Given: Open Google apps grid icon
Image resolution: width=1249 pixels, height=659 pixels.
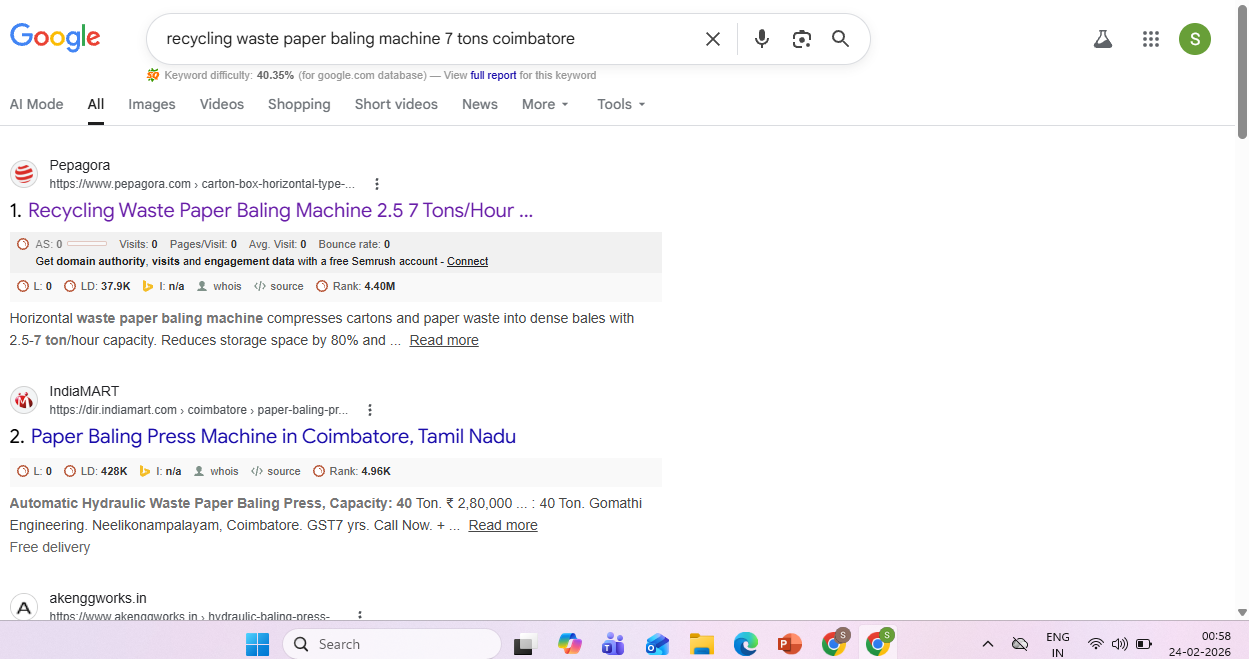Looking at the screenshot, I should click(1151, 39).
